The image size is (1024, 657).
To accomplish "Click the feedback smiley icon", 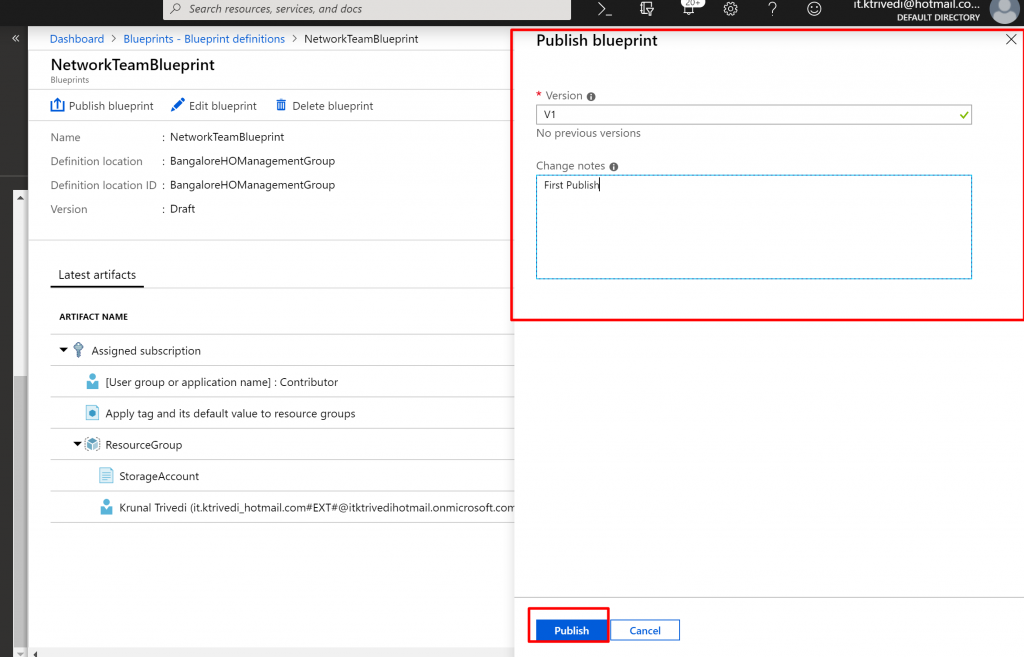I will pos(814,9).
